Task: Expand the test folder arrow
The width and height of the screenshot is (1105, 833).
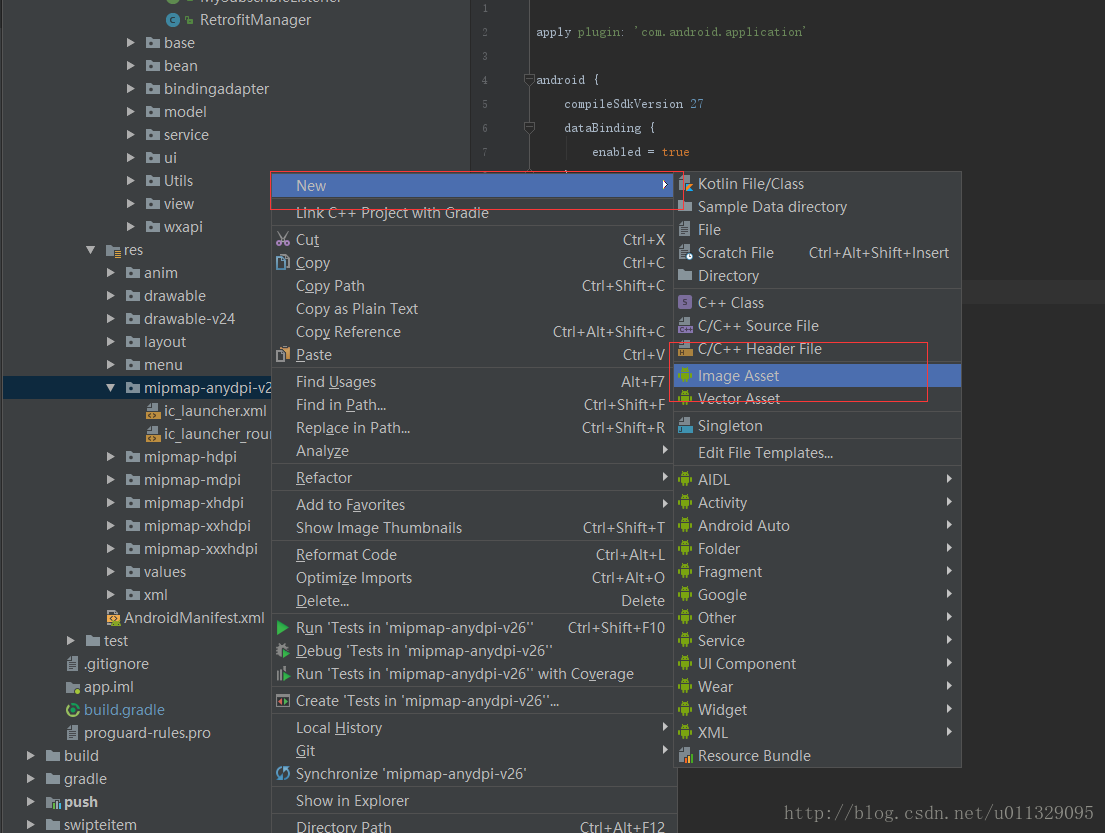Action: (x=70, y=641)
